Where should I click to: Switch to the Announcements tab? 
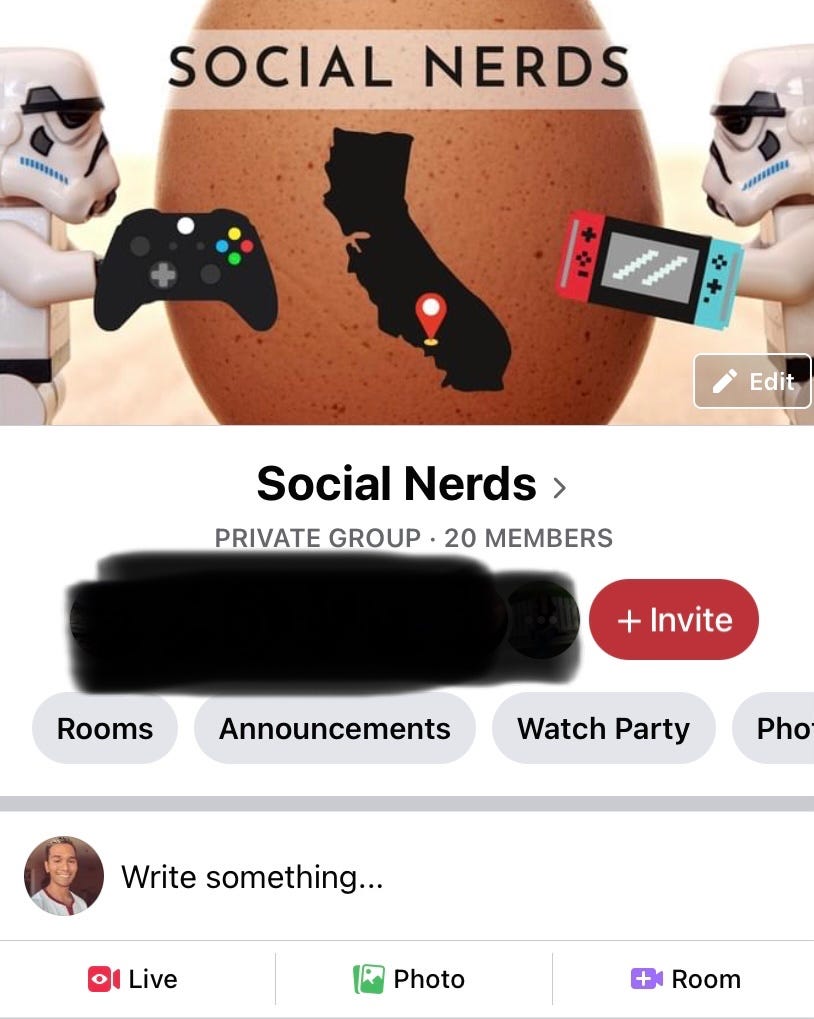[x=335, y=728]
